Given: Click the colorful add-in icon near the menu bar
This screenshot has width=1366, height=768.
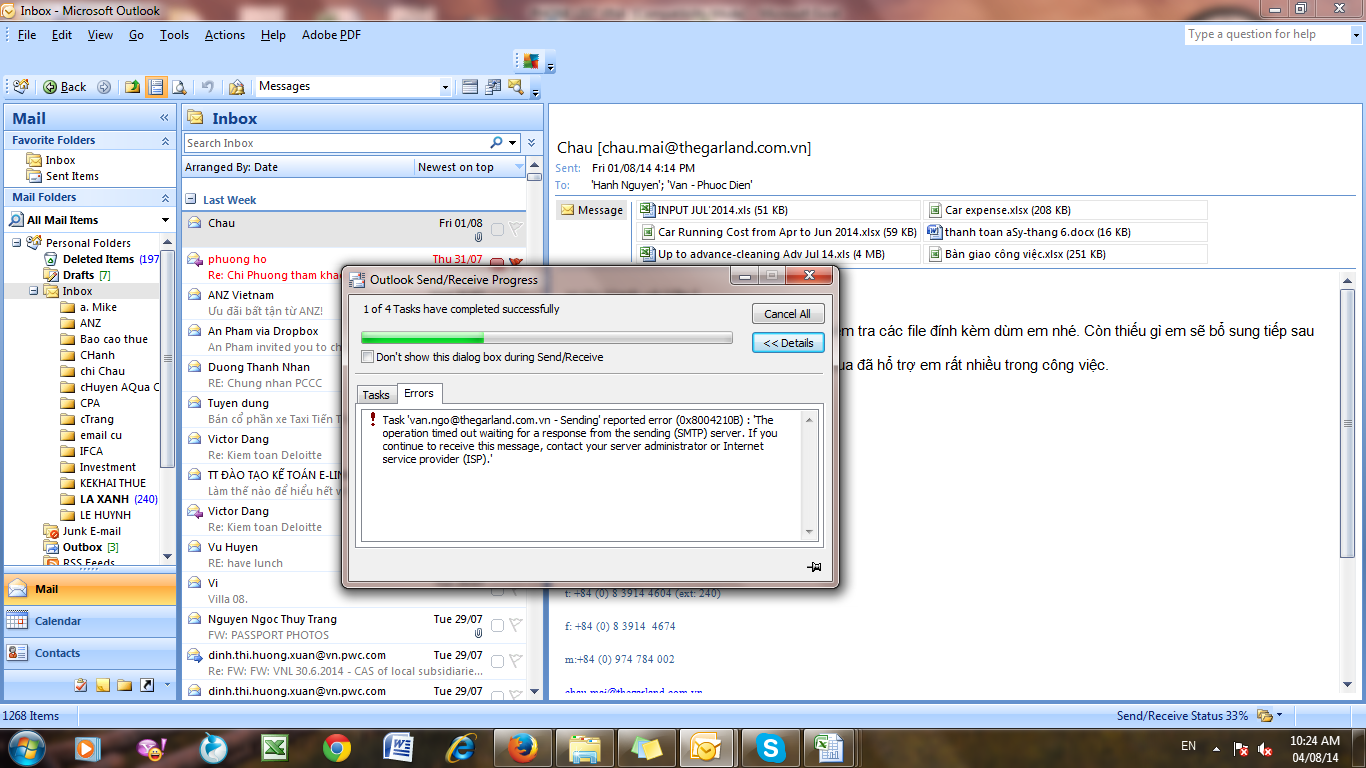Looking at the screenshot, I should tap(530, 61).
